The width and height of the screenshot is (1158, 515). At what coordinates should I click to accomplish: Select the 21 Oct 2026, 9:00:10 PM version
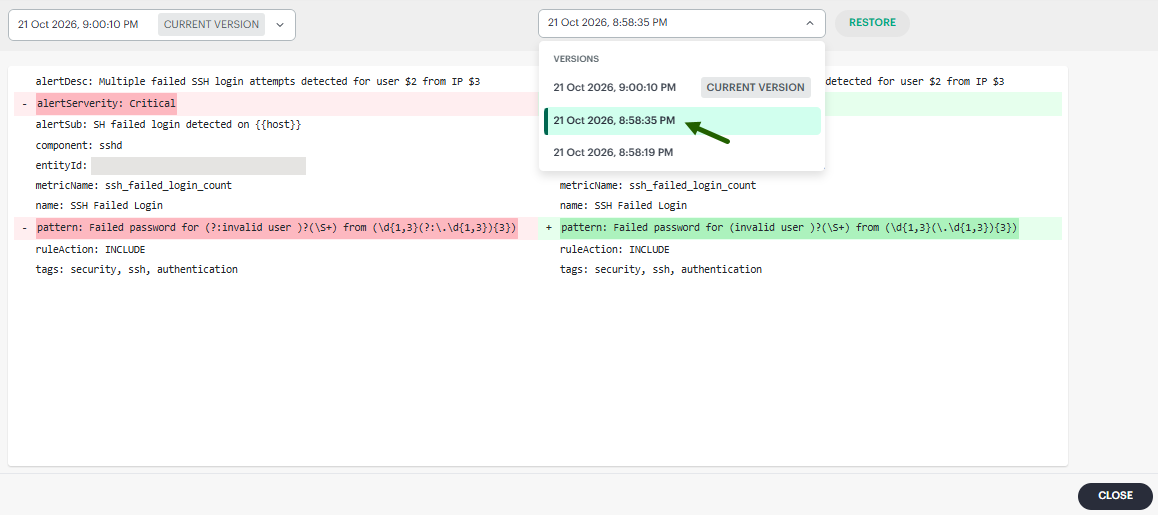pos(682,87)
